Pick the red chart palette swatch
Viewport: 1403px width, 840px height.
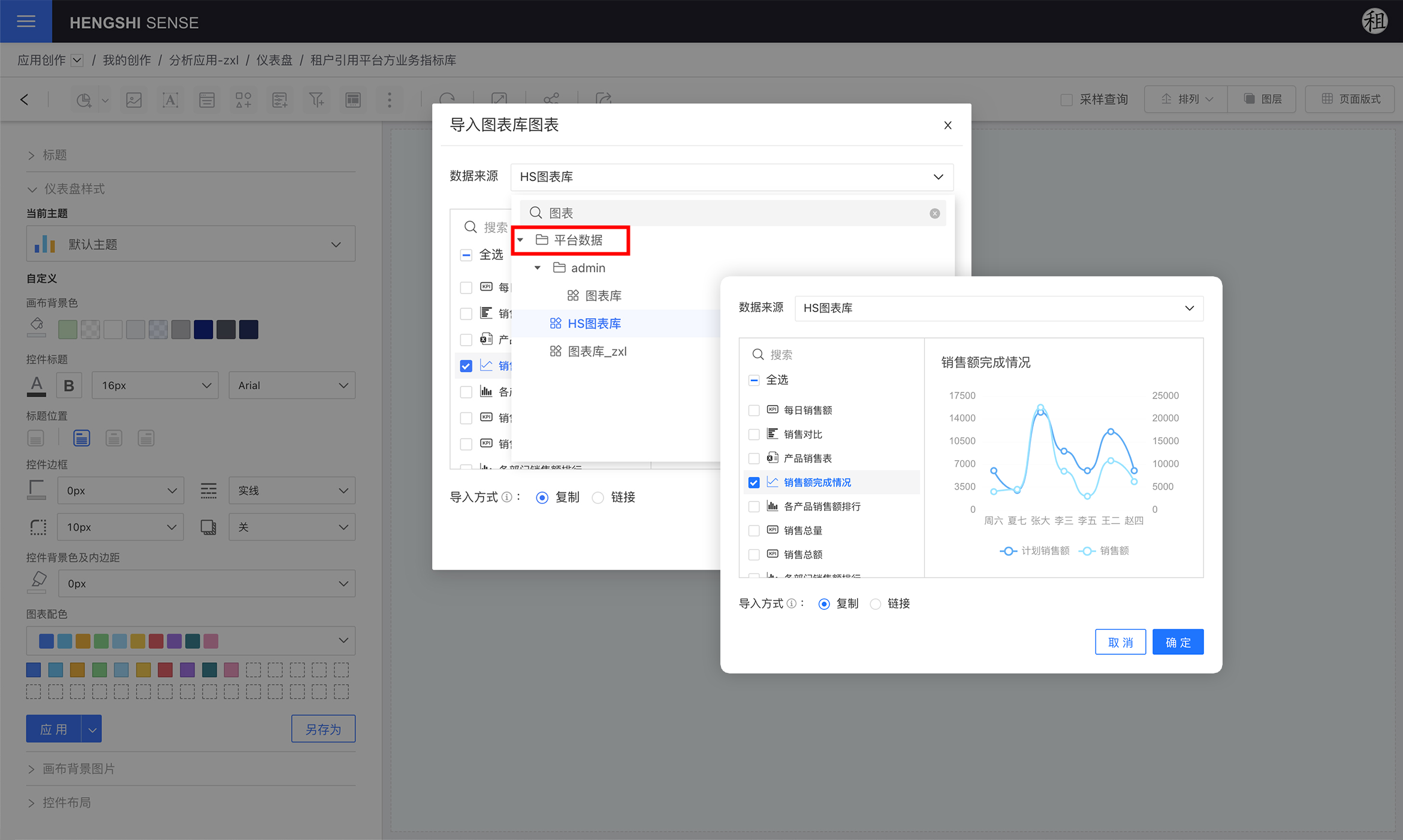[165, 670]
